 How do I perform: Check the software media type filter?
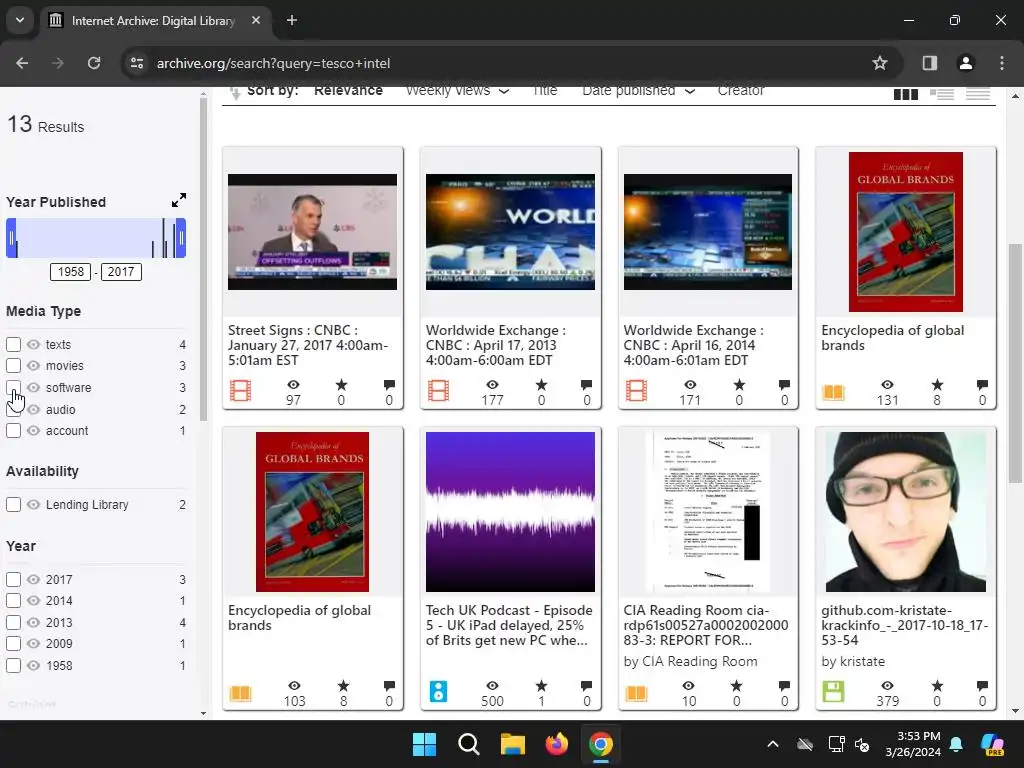(x=13, y=387)
